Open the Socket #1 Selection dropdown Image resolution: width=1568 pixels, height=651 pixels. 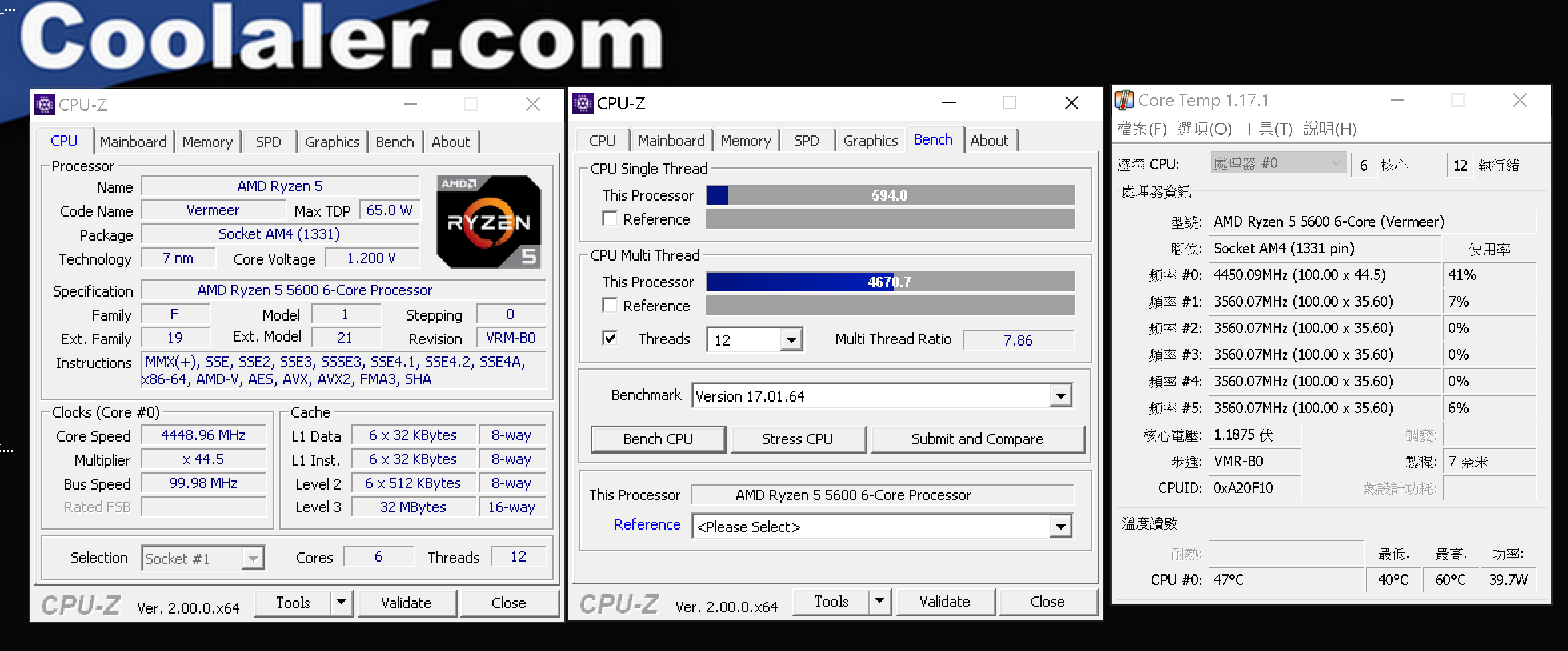(253, 558)
